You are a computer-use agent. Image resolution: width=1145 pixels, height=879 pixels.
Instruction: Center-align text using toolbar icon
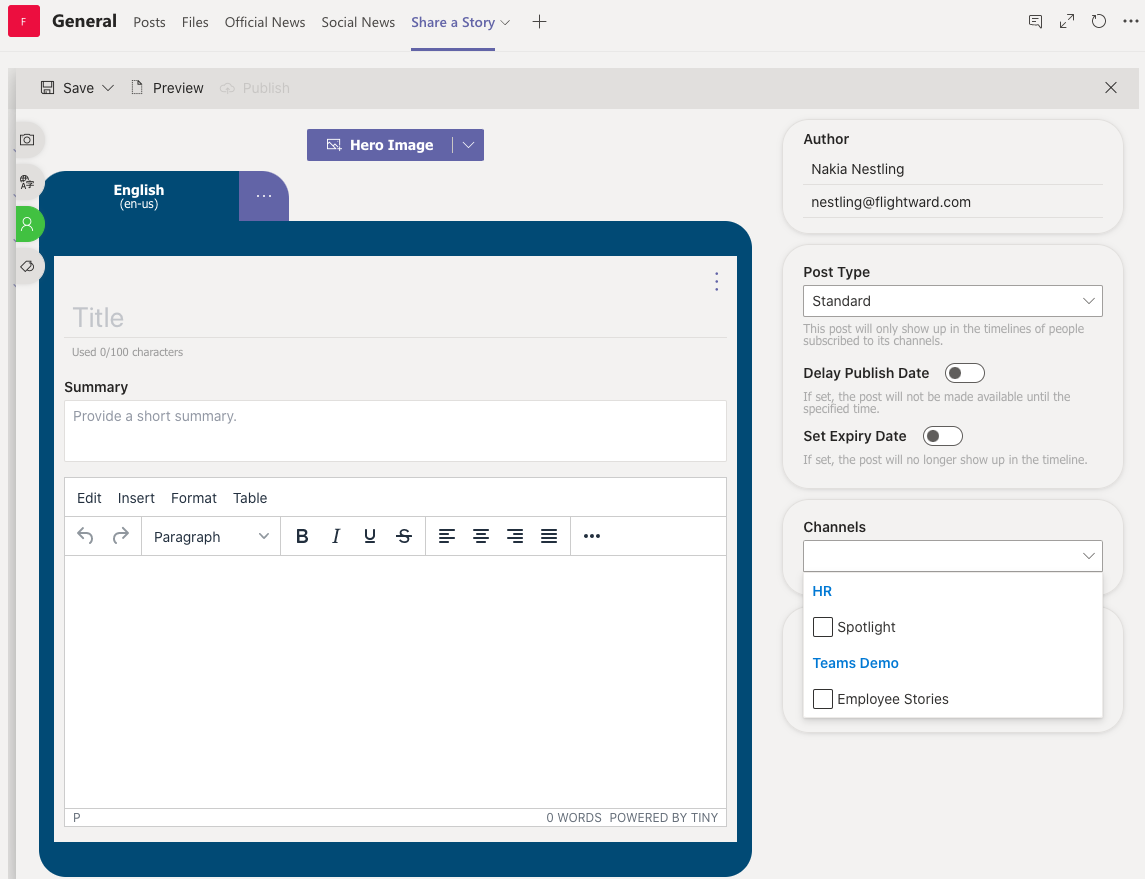[481, 537]
